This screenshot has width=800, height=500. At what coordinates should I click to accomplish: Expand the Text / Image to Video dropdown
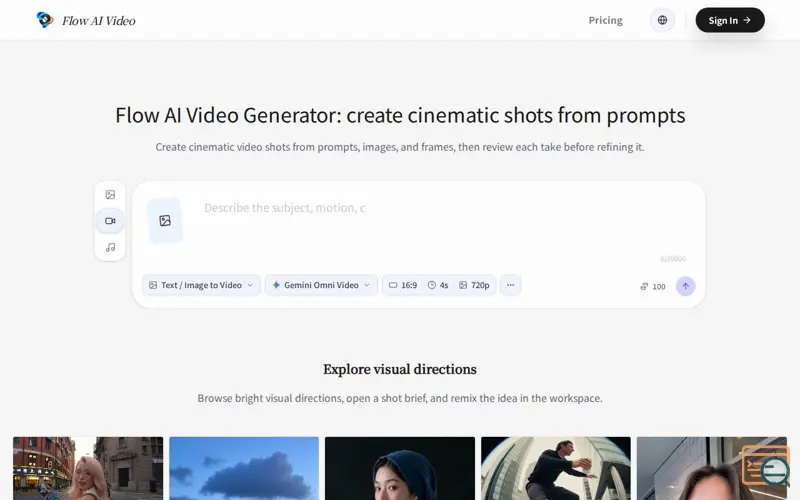point(201,285)
